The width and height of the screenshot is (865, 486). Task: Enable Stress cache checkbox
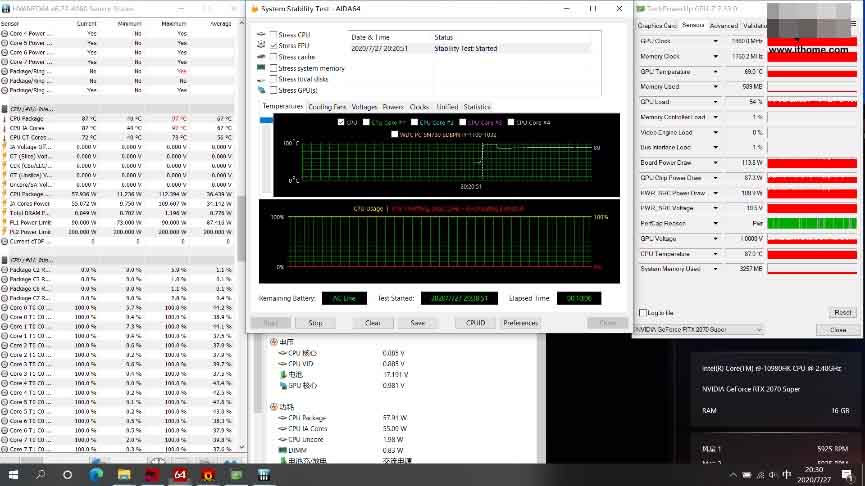[x=273, y=57]
